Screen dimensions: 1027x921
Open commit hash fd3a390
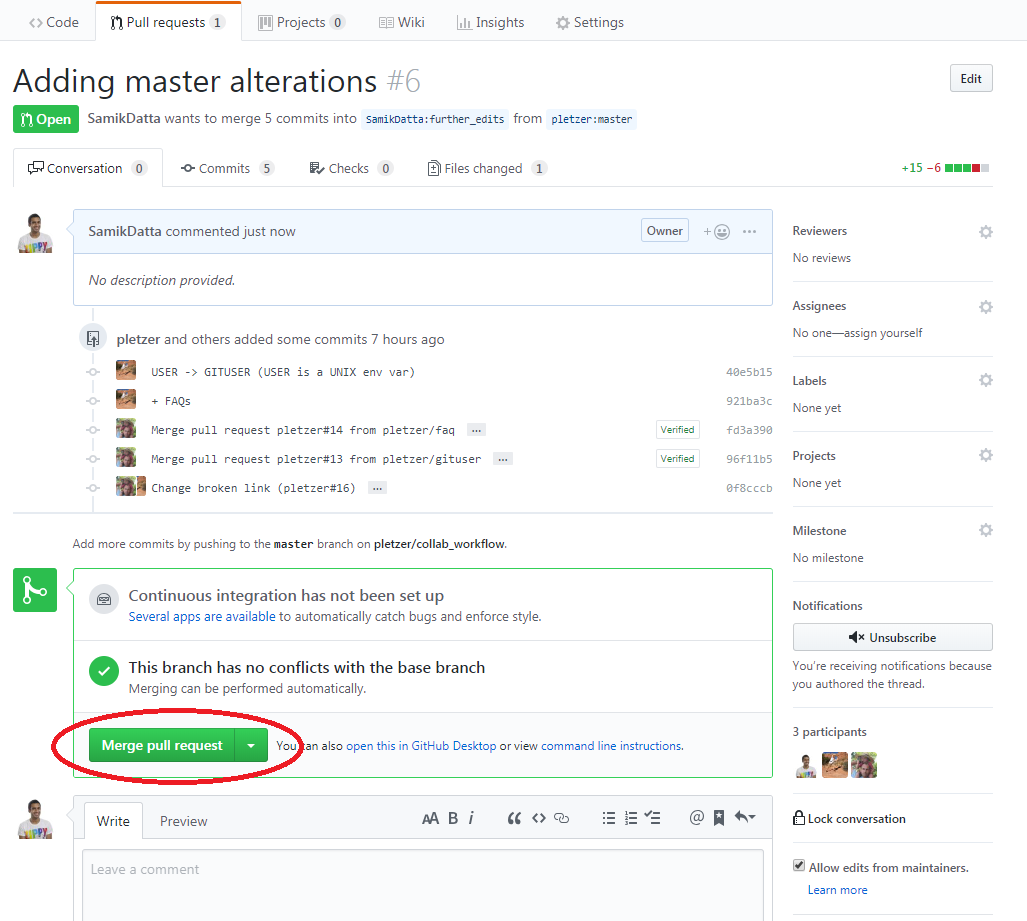(749, 430)
